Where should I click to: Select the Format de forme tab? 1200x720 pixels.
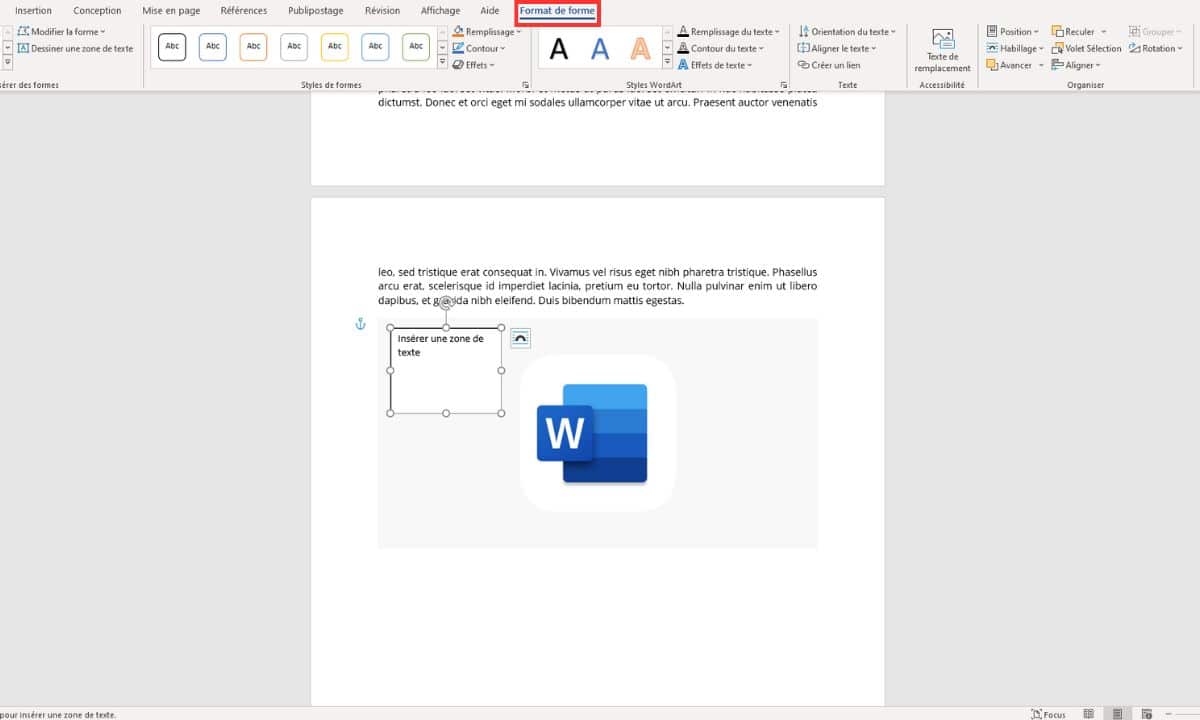(557, 11)
